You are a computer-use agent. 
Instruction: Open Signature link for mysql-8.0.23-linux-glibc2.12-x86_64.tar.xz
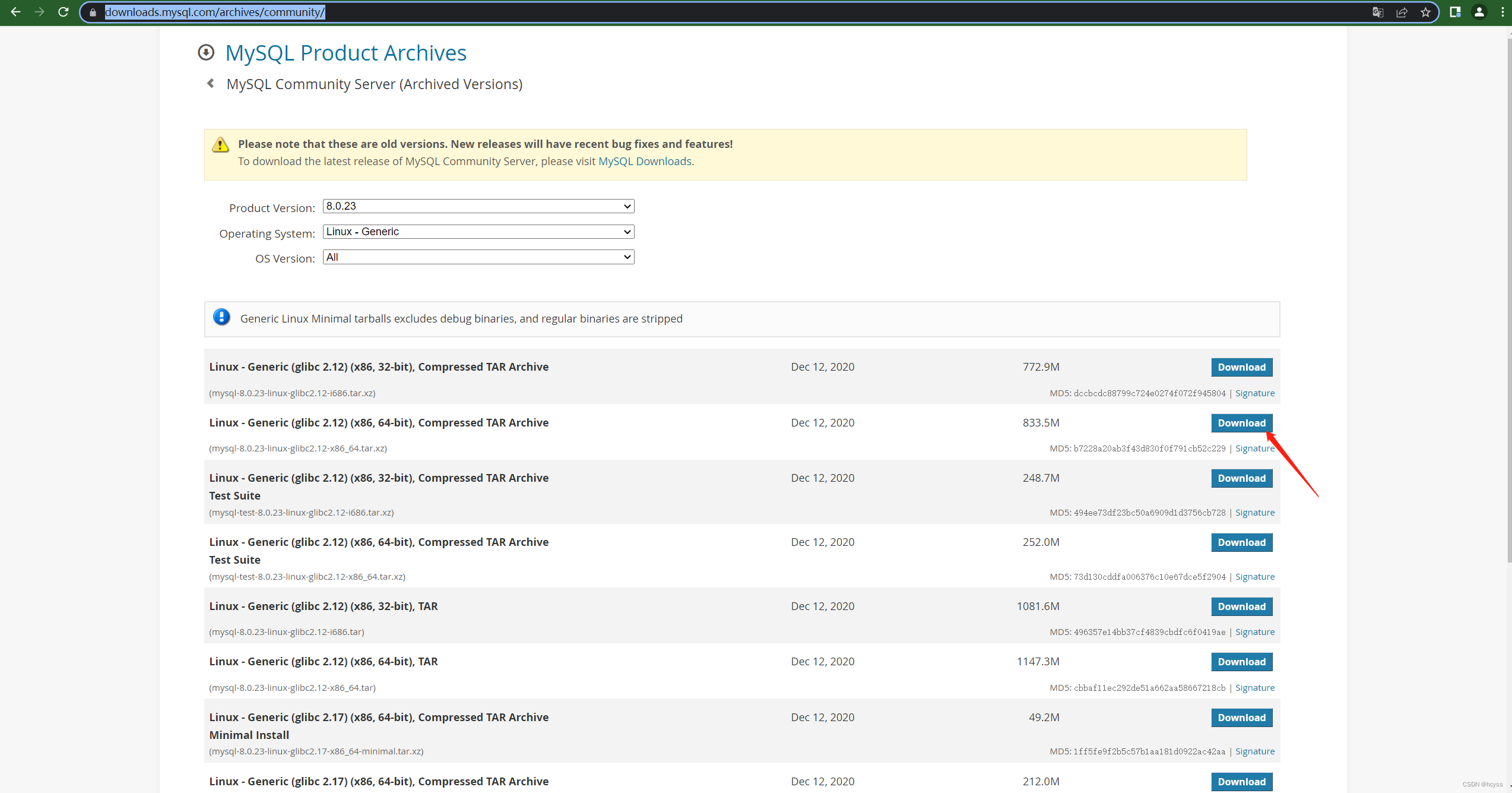point(1254,448)
